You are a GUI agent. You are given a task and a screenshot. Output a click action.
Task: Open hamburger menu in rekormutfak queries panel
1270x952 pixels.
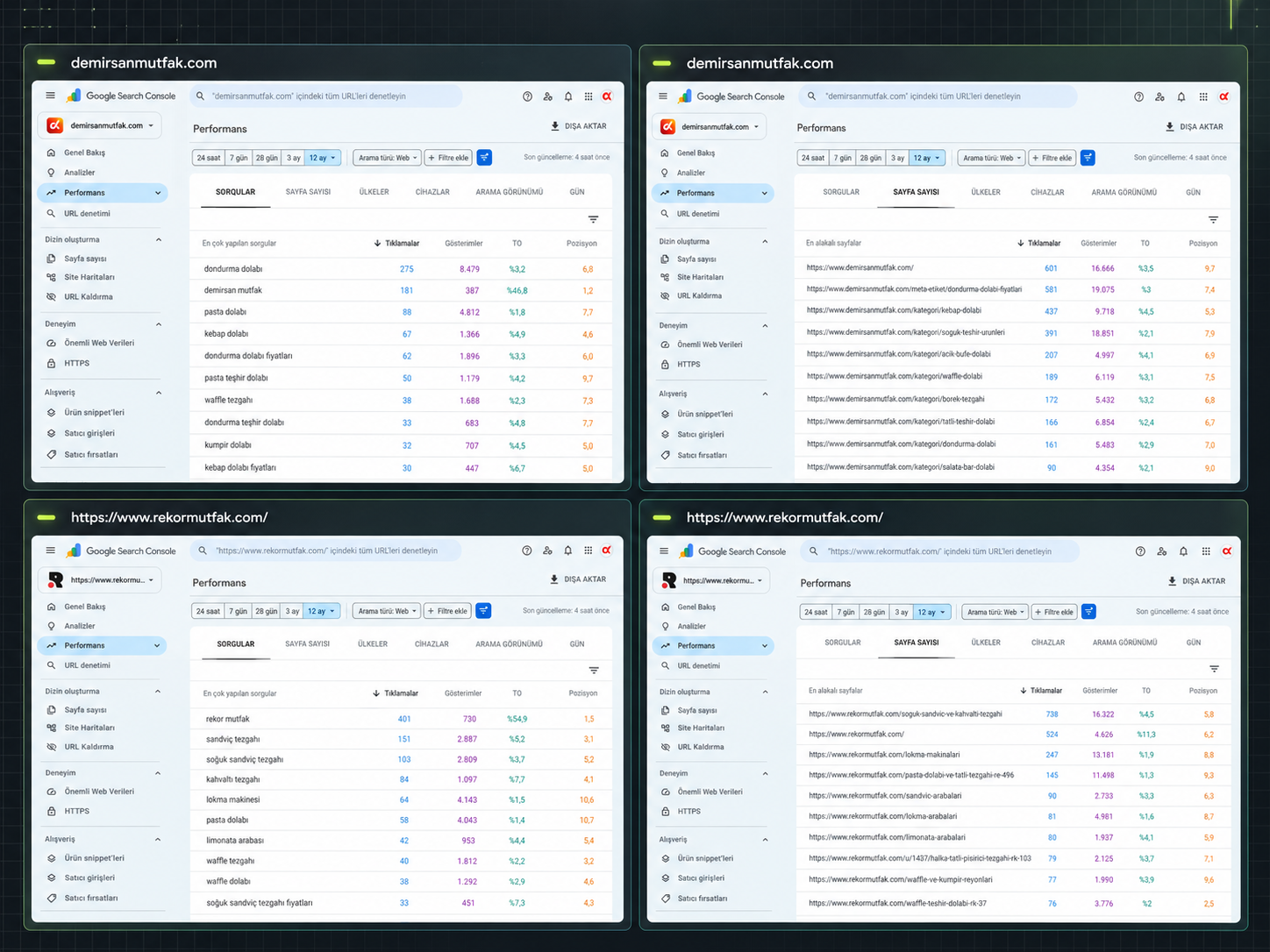coord(50,551)
